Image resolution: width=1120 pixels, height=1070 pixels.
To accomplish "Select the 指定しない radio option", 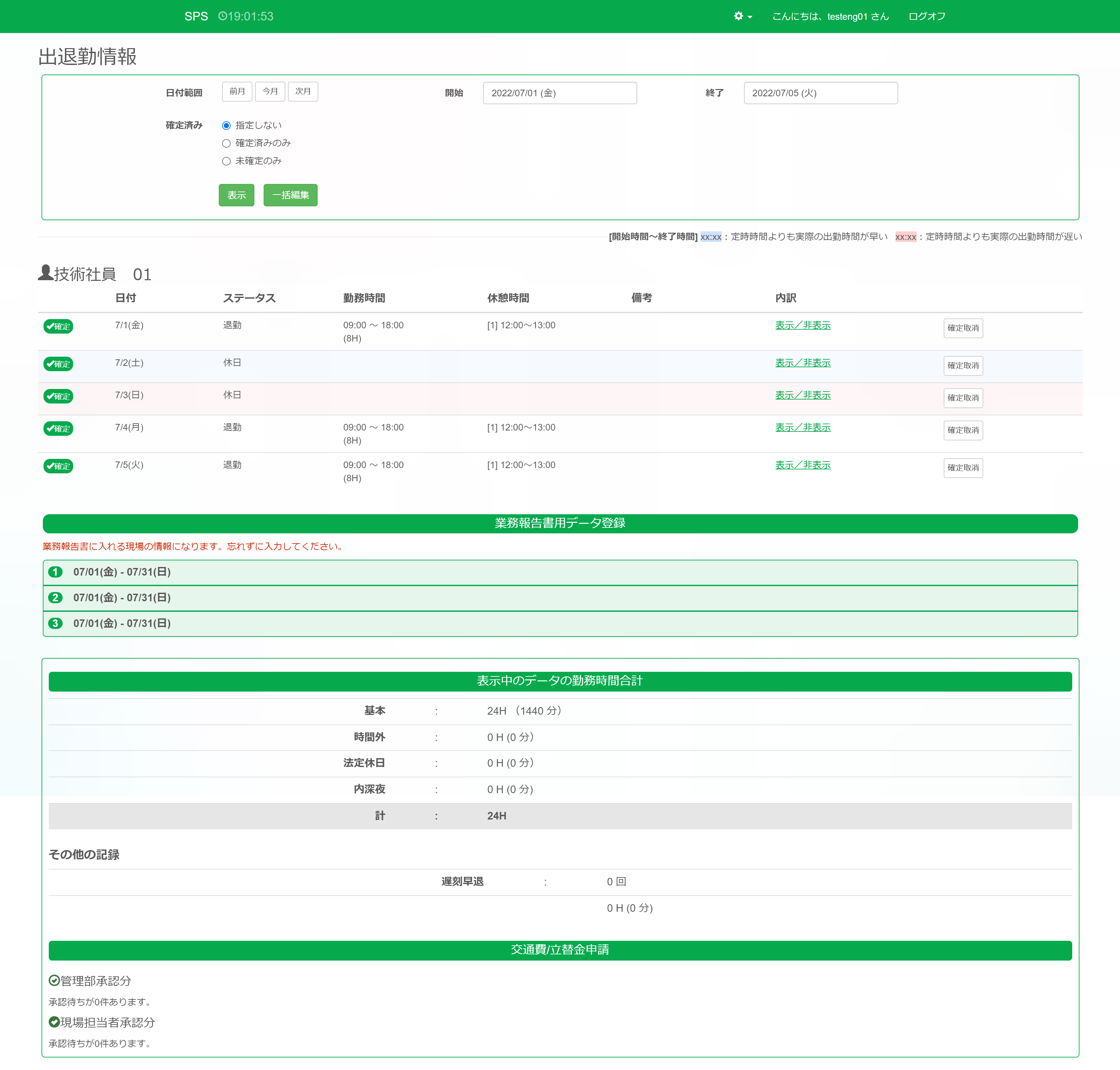I will 226,126.
